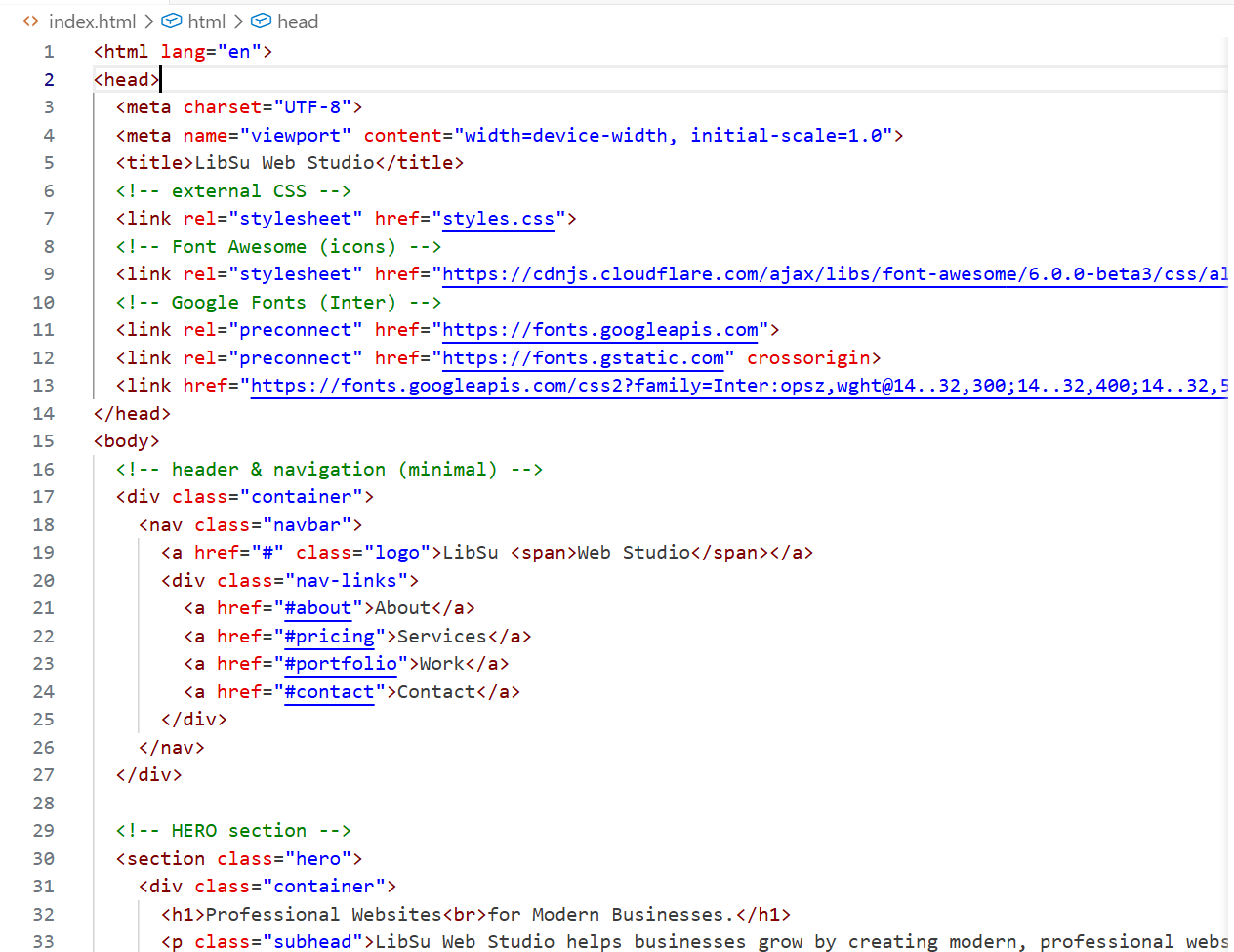This screenshot has height=952, width=1234.
Task: Click the HERO section comment line
Action: [x=232, y=831]
